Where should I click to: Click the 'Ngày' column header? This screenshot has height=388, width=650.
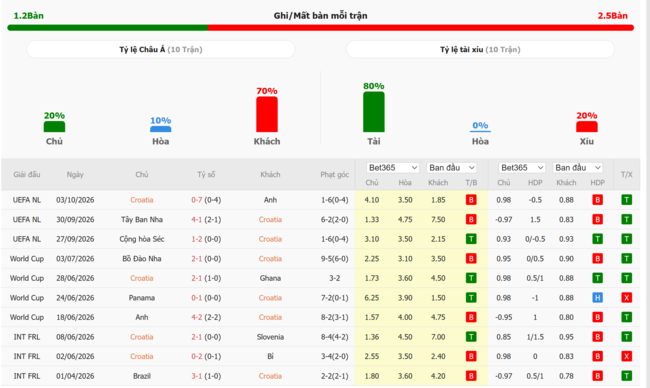click(x=75, y=175)
